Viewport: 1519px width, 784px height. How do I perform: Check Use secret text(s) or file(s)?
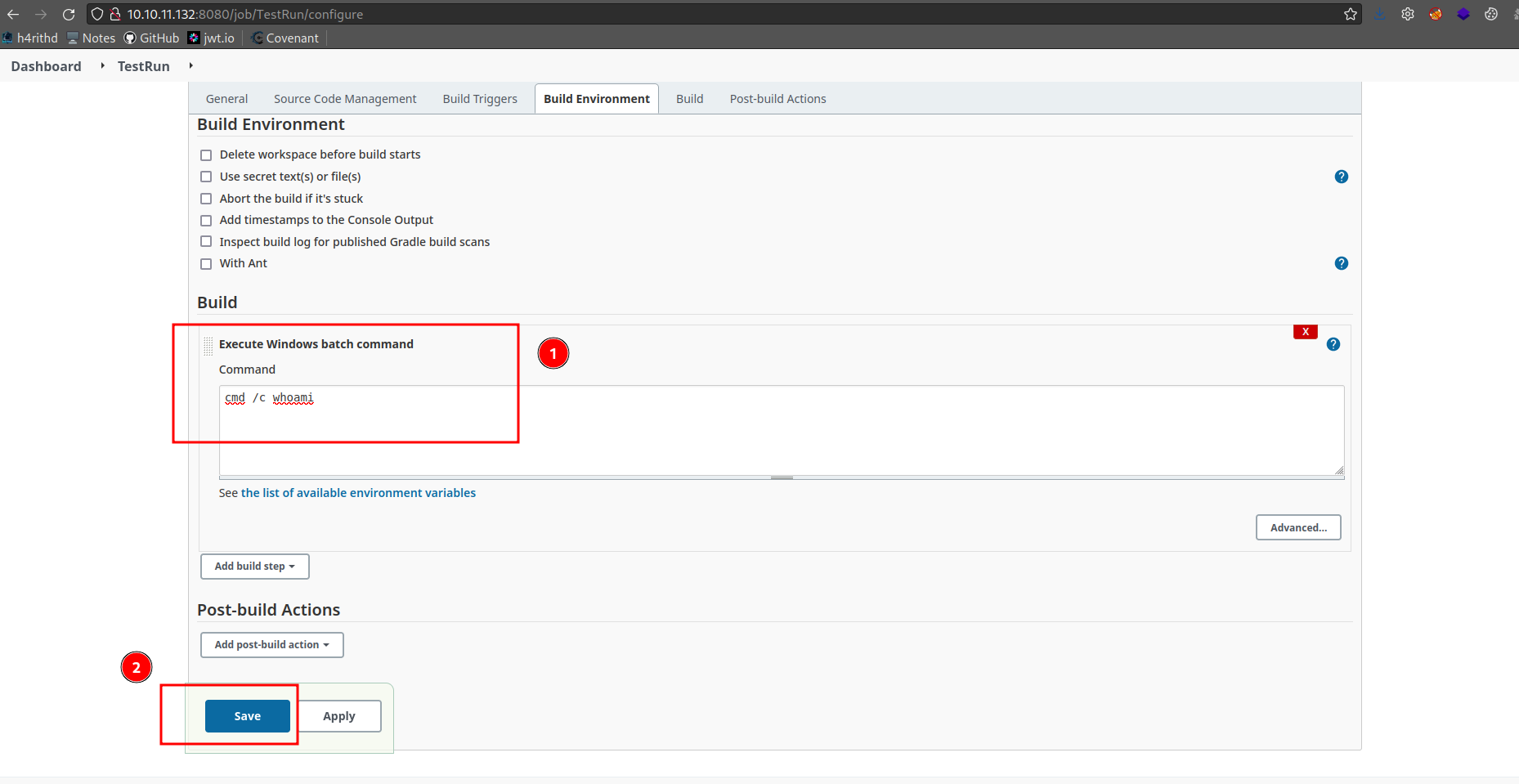206,177
